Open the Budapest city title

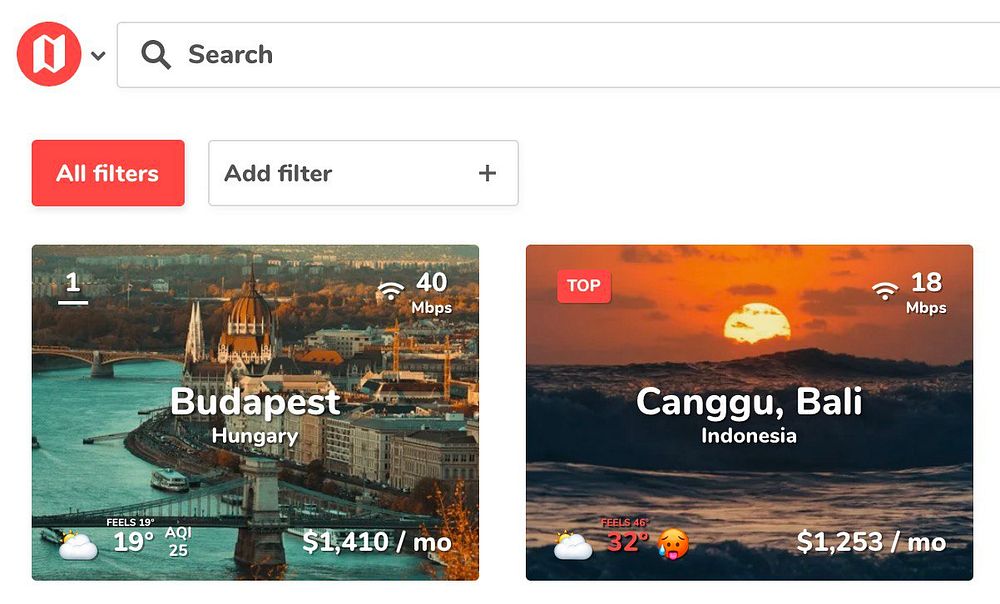[x=255, y=402]
